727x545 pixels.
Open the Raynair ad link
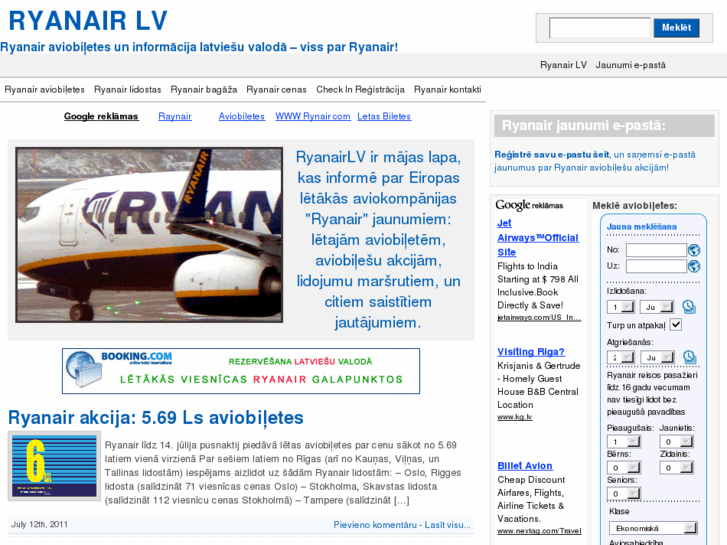point(175,116)
